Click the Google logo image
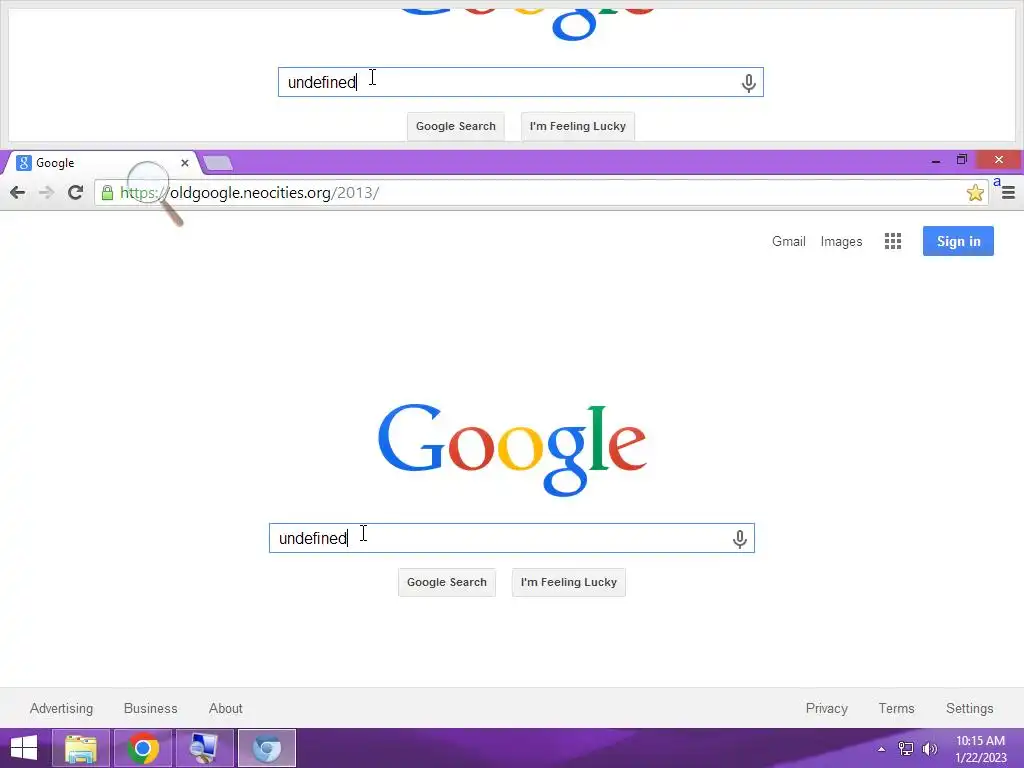The image size is (1024, 768). [512, 450]
